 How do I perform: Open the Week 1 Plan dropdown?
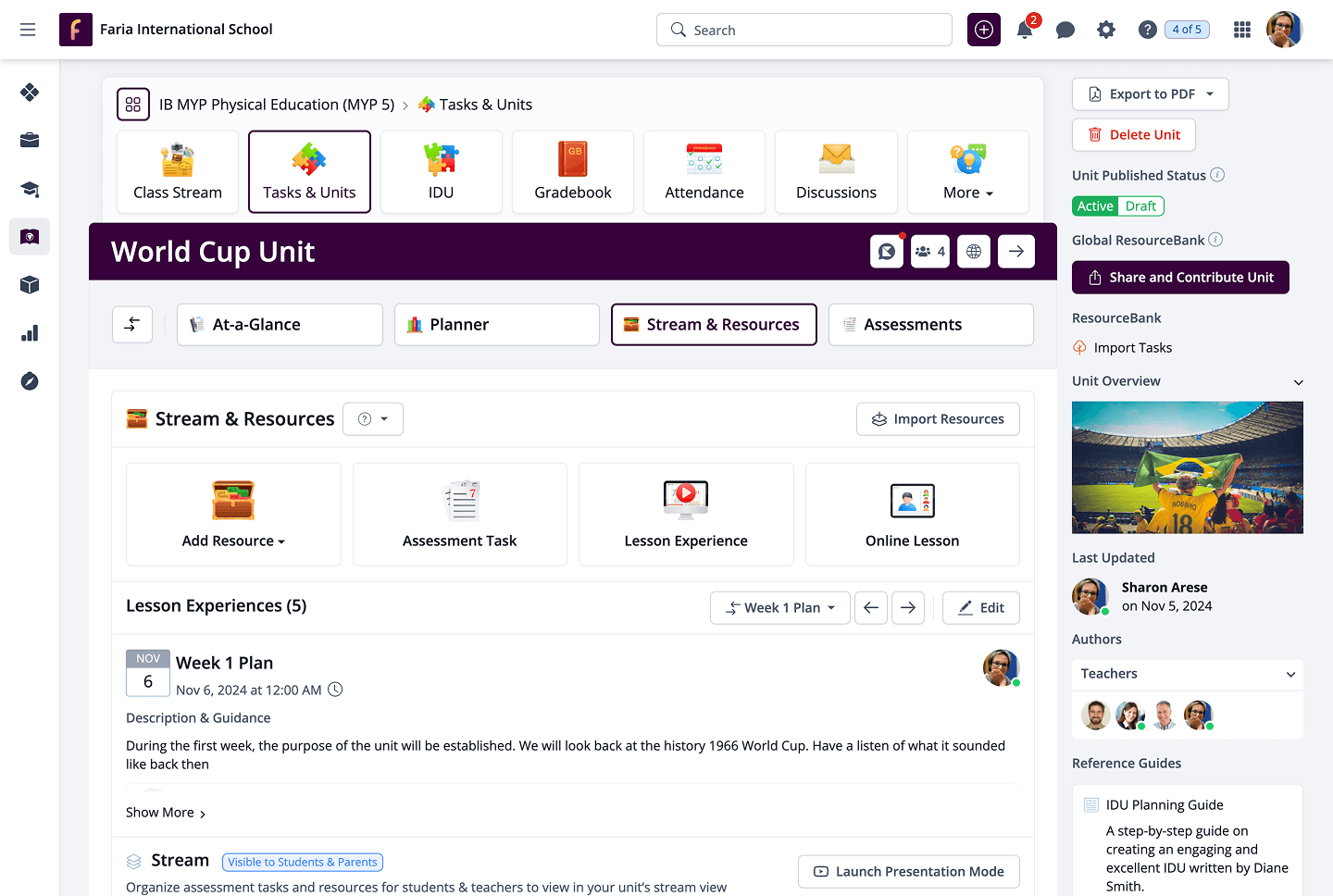coord(780,608)
